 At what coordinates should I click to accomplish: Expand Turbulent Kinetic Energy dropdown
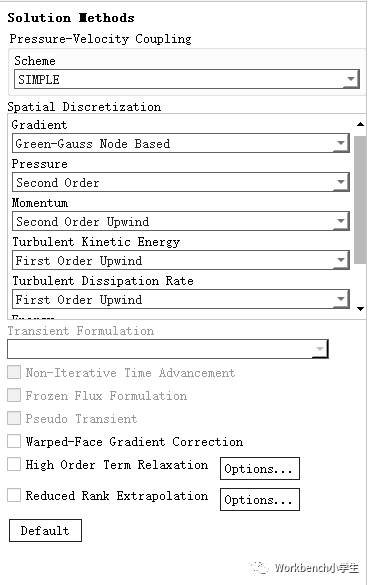(x=181, y=260)
